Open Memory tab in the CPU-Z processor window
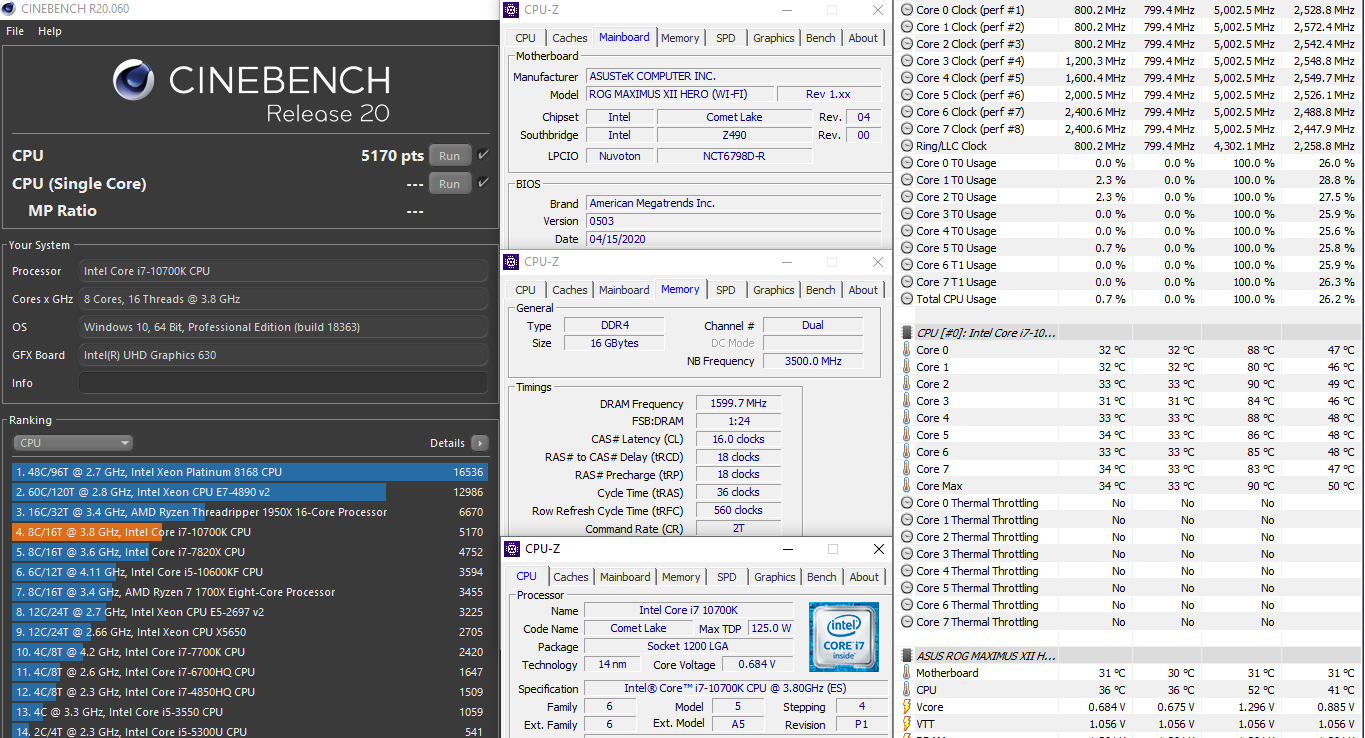This screenshot has height=738, width=1365. pos(681,577)
